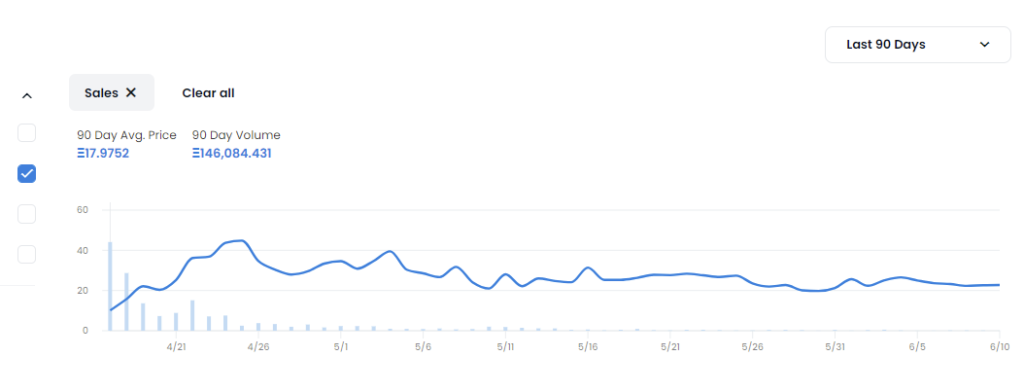Remove the Sales filter with X icon
This screenshot has width=1024, height=392.
pos(131,93)
